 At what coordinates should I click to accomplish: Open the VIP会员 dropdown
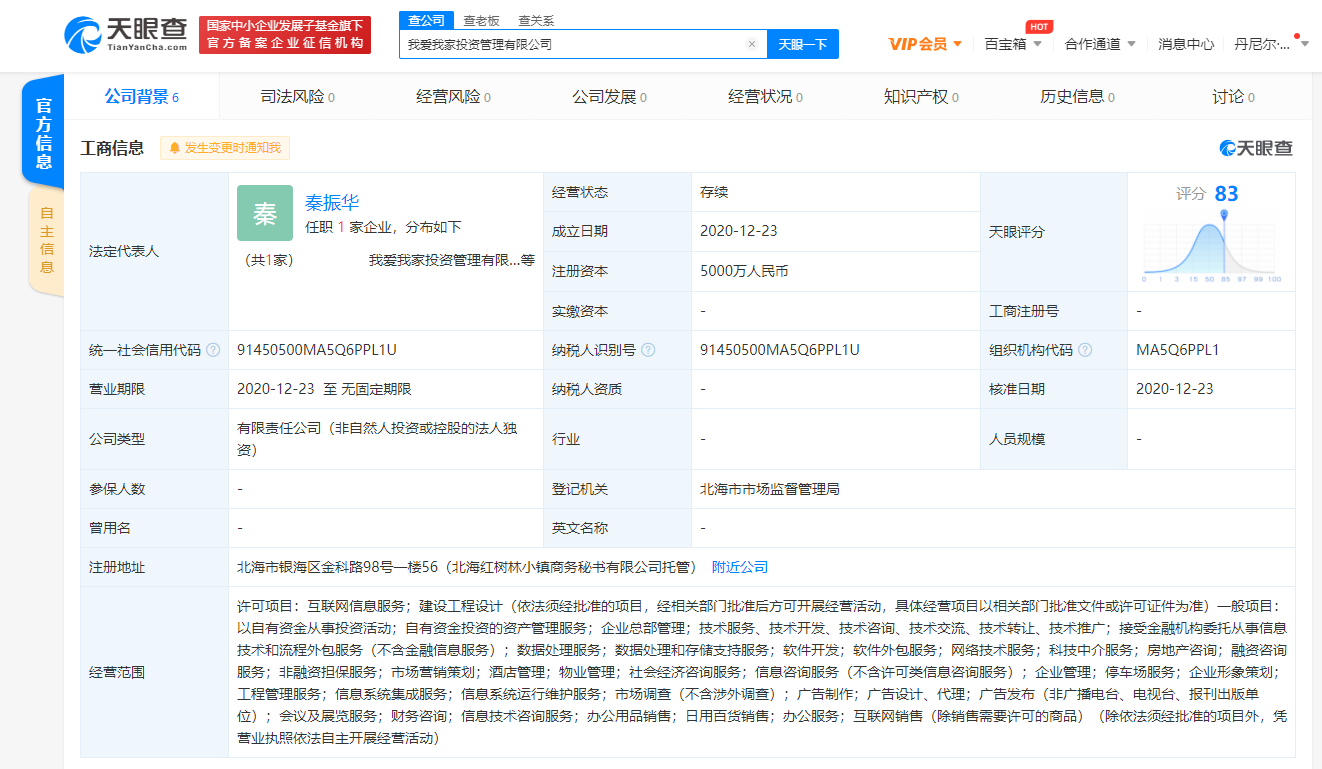click(925, 44)
